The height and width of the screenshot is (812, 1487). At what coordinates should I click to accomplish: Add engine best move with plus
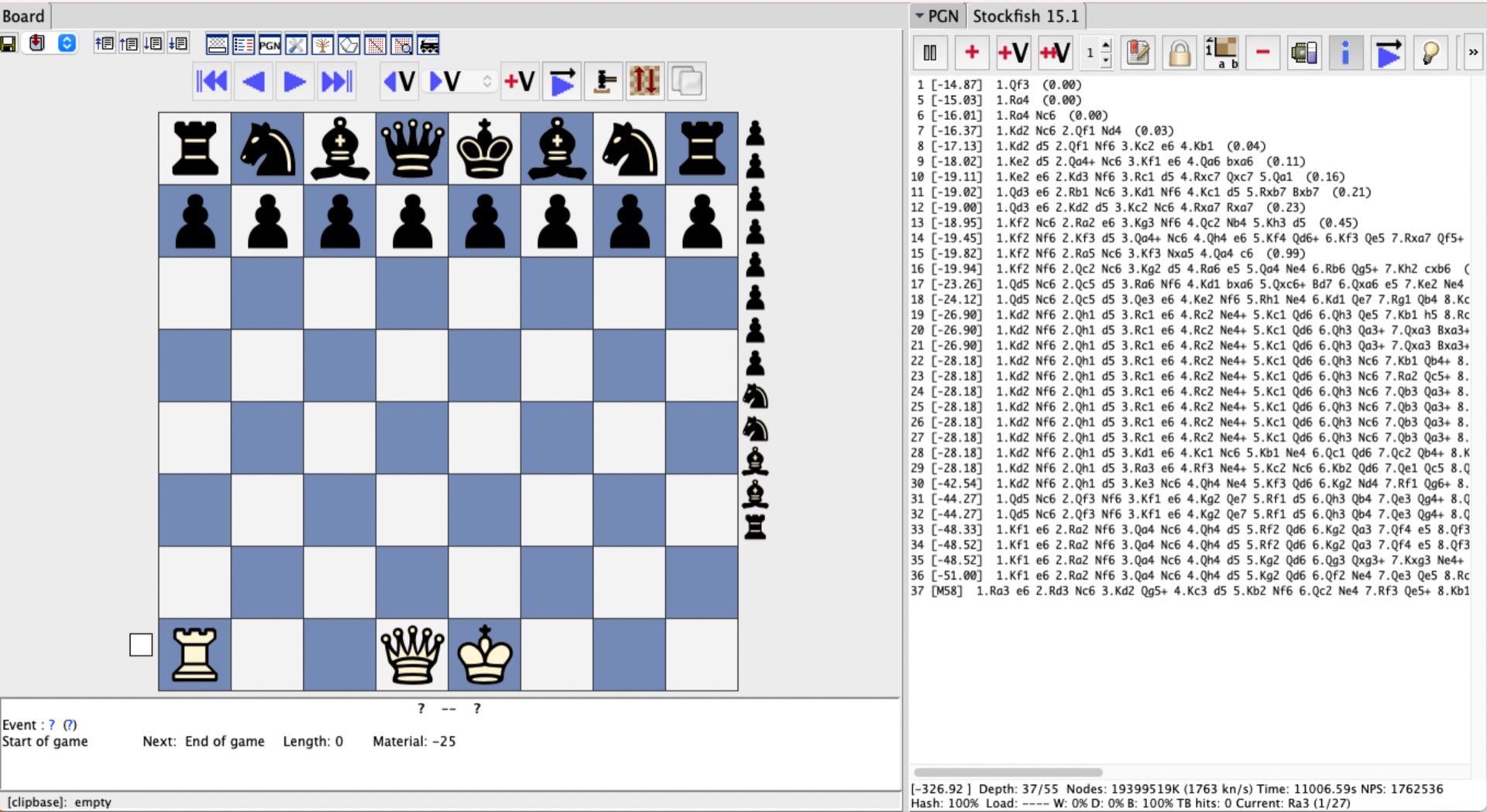[972, 53]
